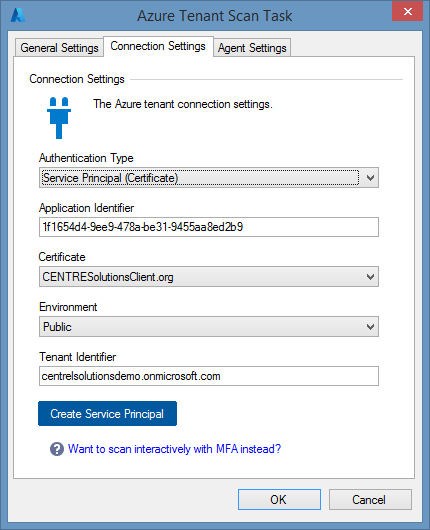The height and width of the screenshot is (530, 430).
Task: Close the Azure Tenant Scan Task dialog
Action: point(407,11)
